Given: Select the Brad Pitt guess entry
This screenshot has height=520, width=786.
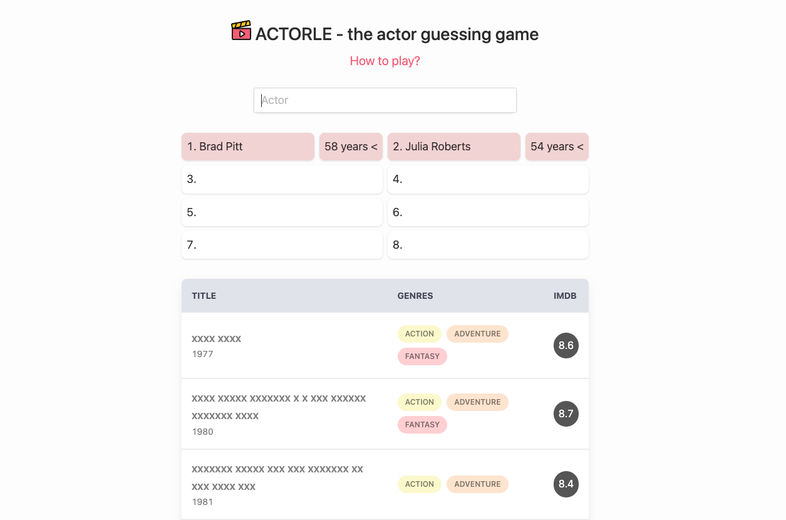Looking at the screenshot, I should [x=248, y=146].
